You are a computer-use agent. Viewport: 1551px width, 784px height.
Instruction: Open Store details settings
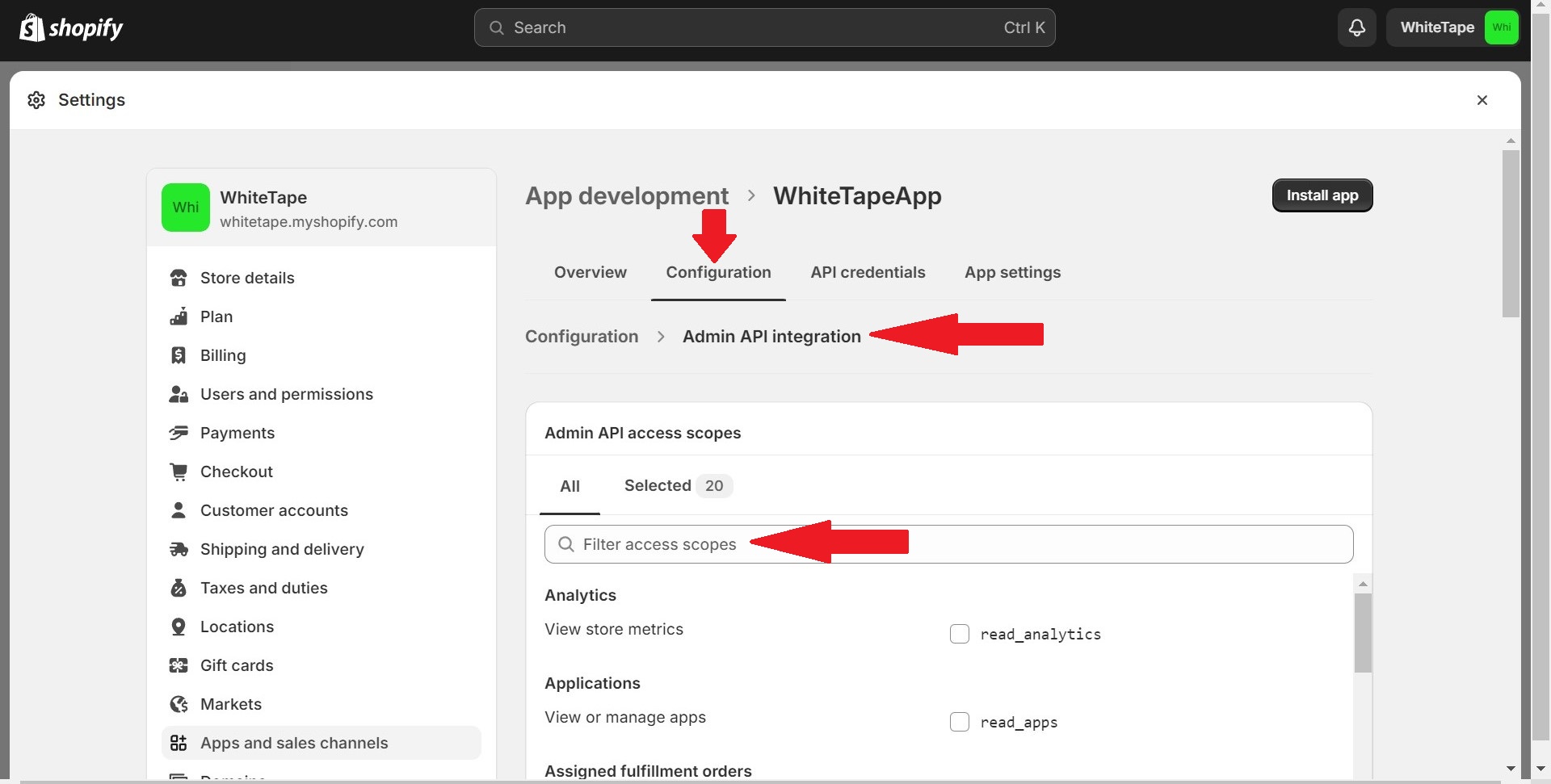pyautogui.click(x=322, y=278)
